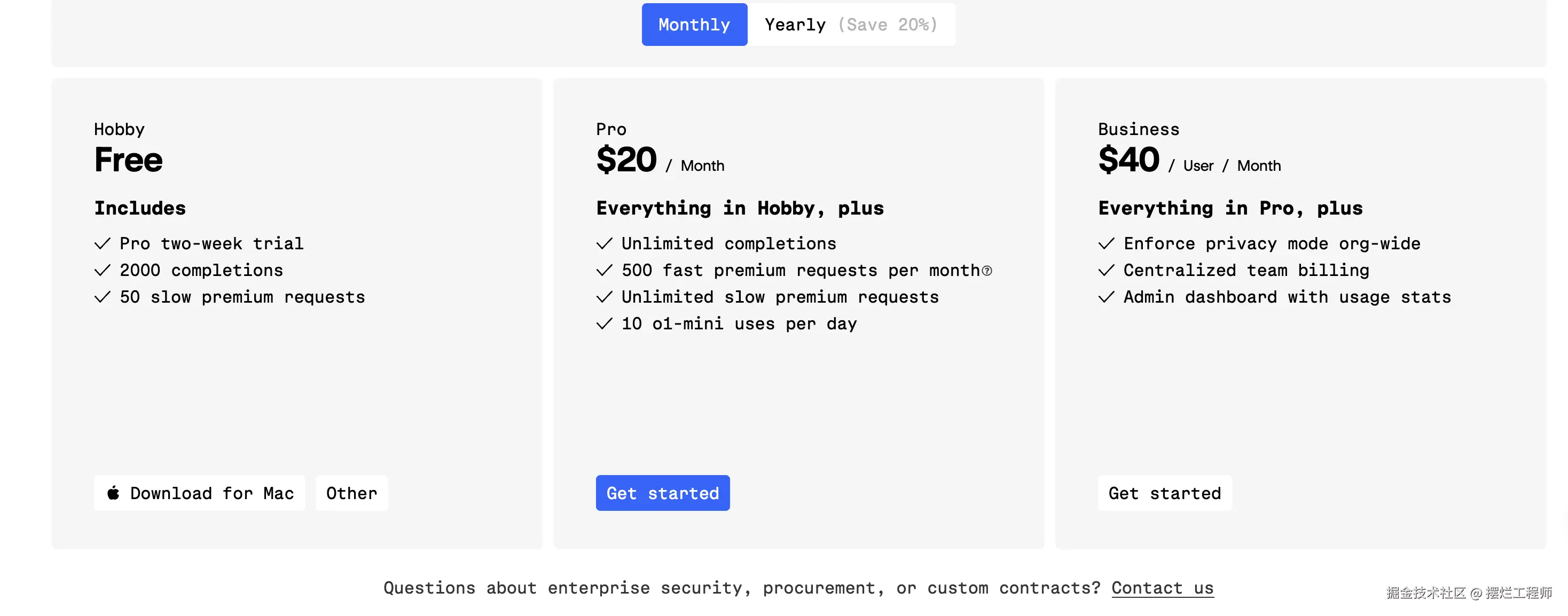Viewport: 1568px width, 616px height.
Task: Click the $20 Pro price
Action: click(626, 160)
